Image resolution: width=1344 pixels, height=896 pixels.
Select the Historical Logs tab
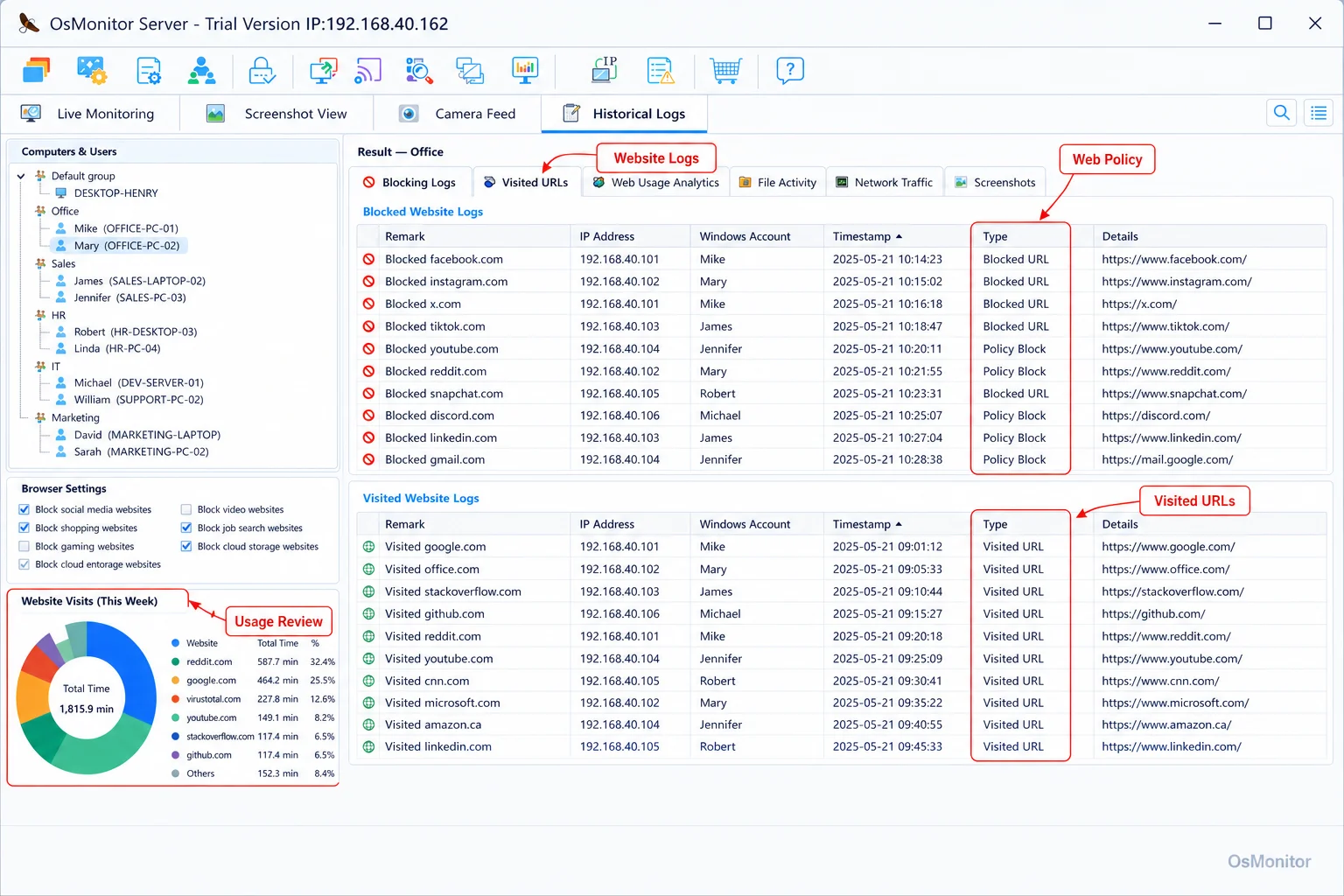pos(624,114)
